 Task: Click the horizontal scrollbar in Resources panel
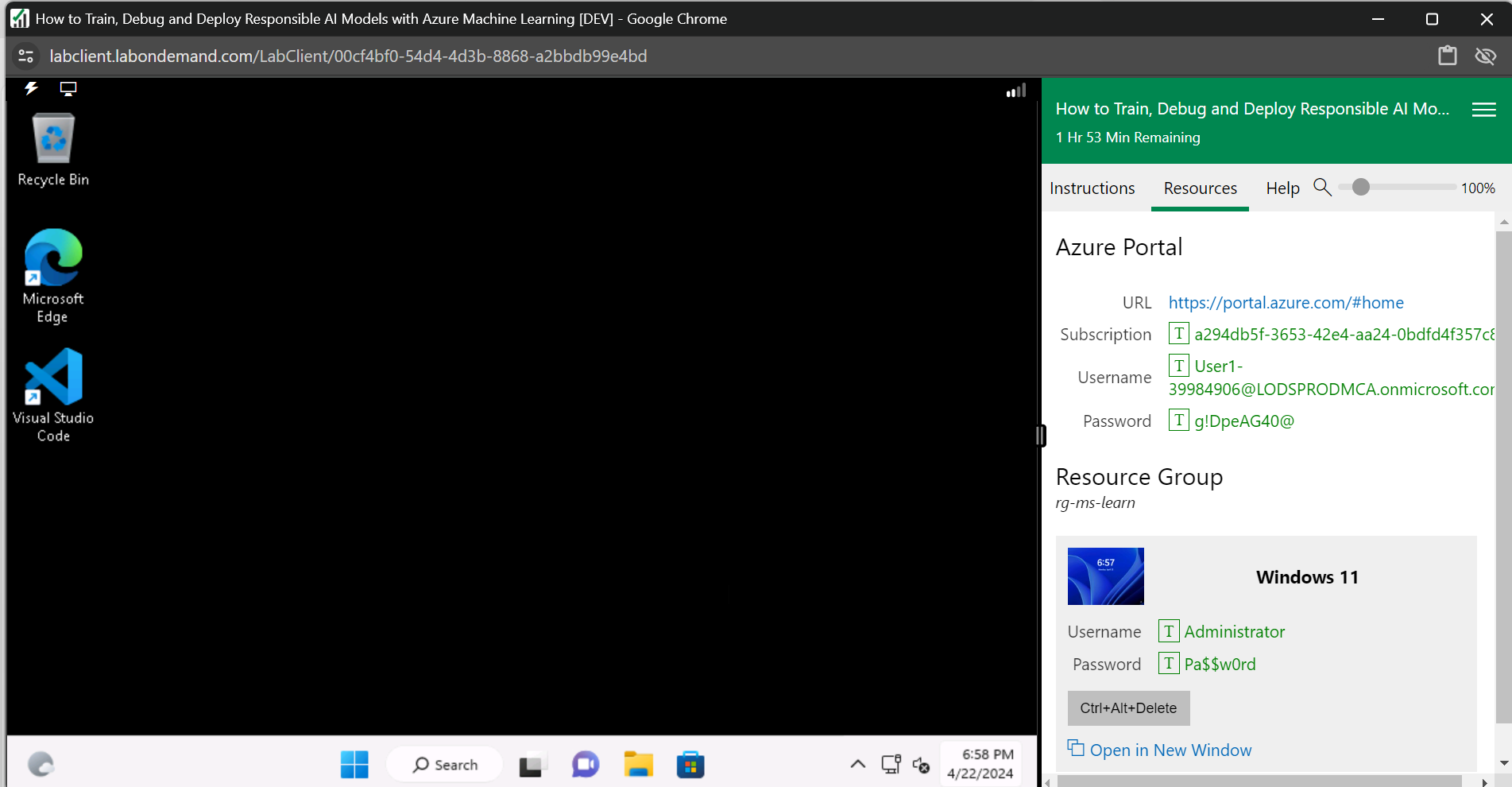point(1259,781)
